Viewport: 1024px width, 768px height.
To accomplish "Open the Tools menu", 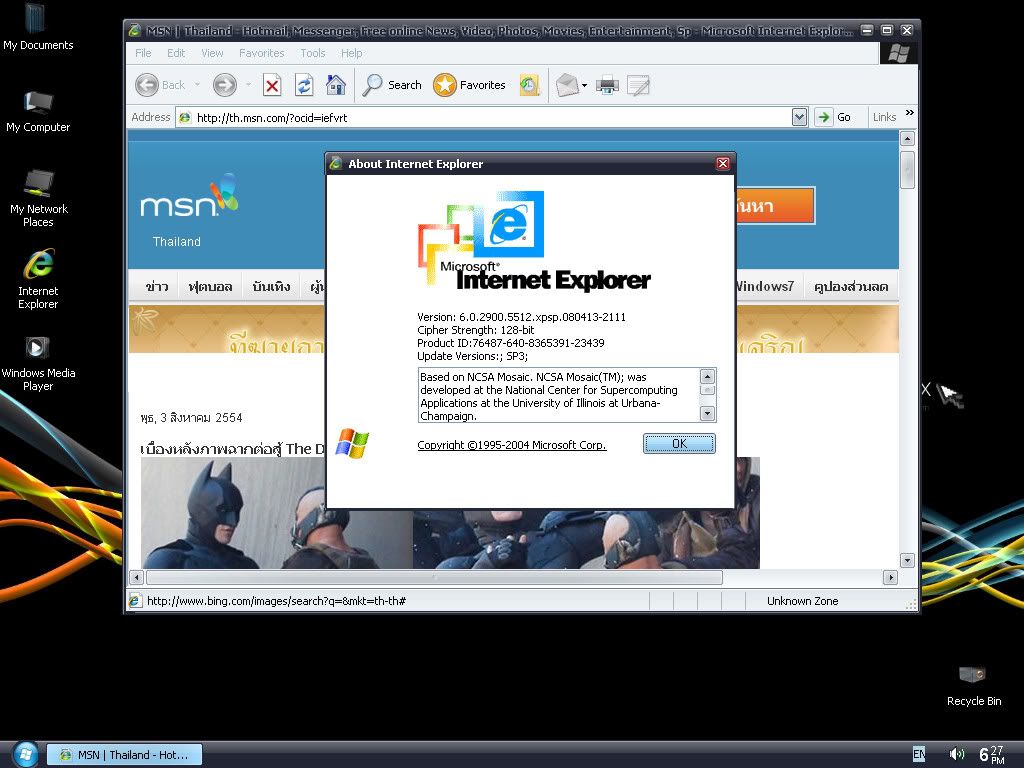I will coord(313,53).
